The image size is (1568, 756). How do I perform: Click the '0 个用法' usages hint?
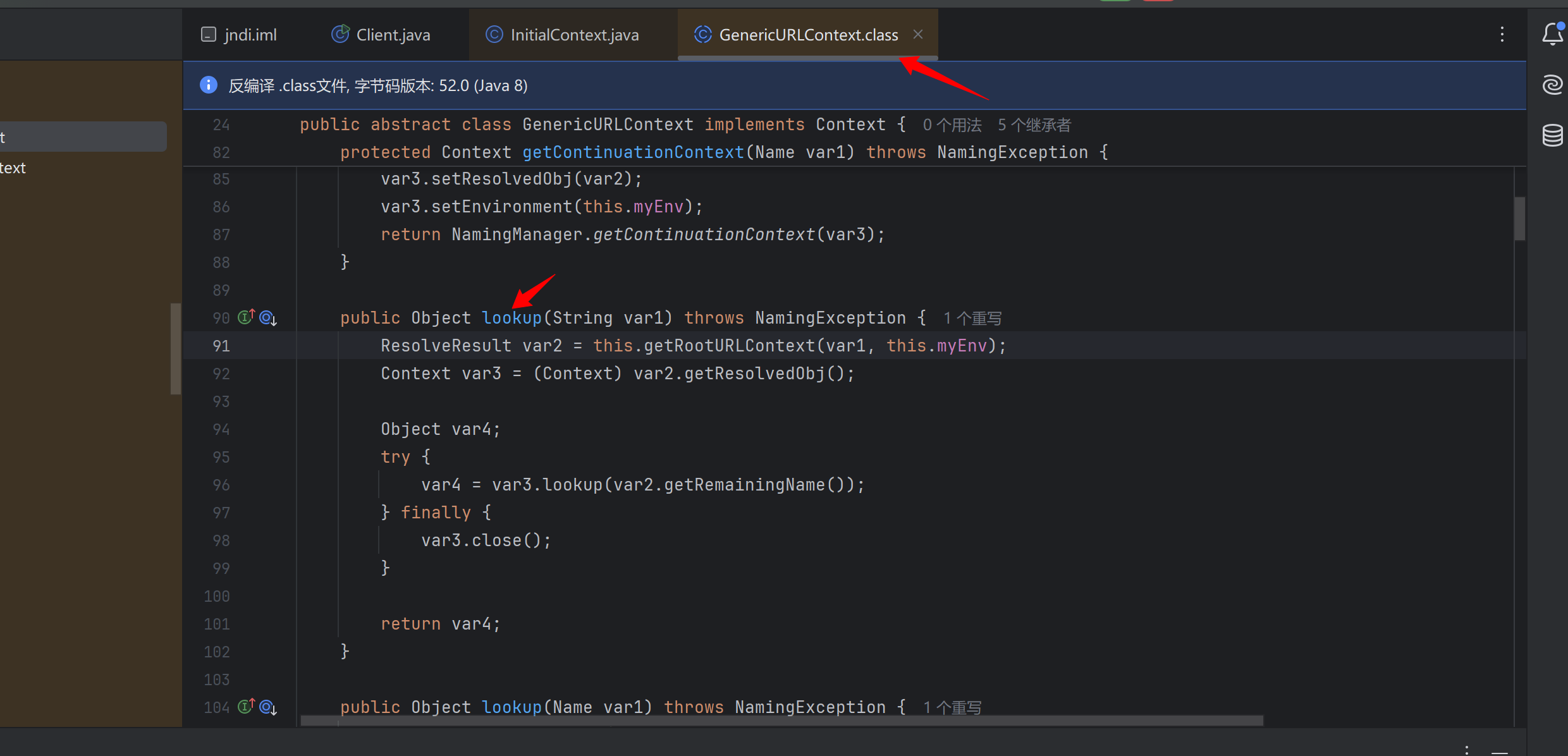coord(952,125)
